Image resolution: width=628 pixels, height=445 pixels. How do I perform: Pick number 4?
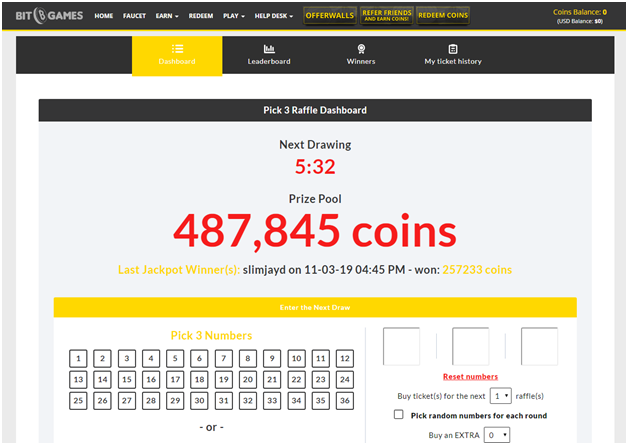click(x=151, y=358)
